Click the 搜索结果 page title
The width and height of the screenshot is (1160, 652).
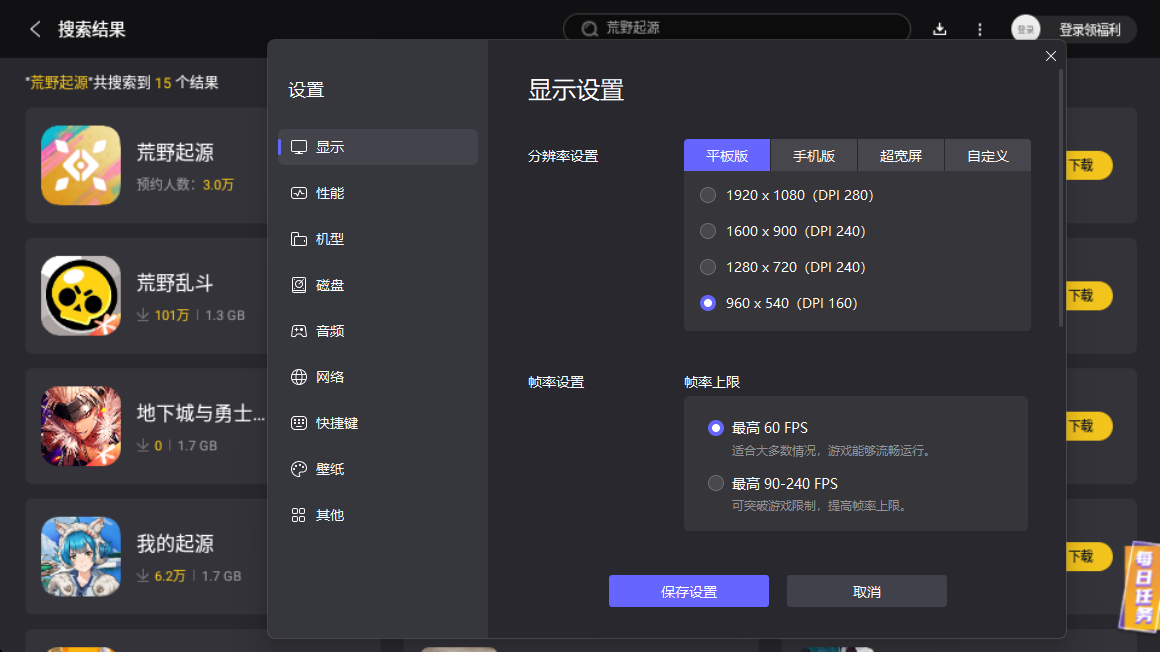click(x=92, y=29)
